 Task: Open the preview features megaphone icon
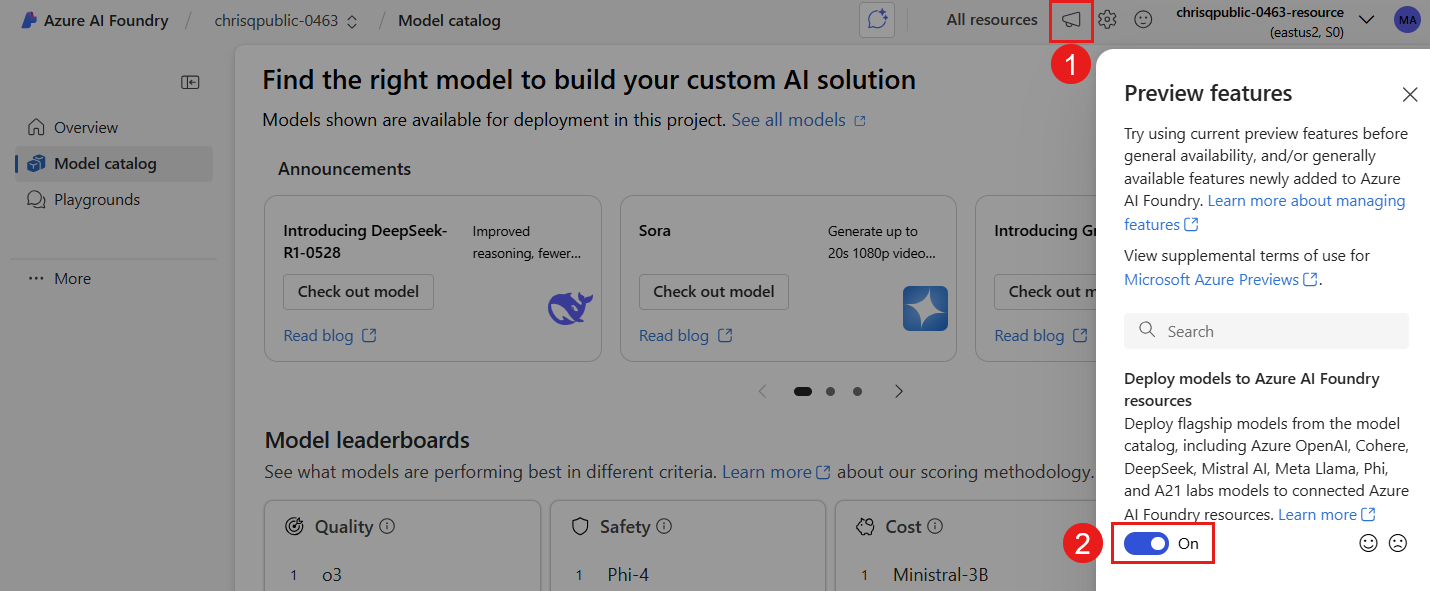(x=1071, y=20)
